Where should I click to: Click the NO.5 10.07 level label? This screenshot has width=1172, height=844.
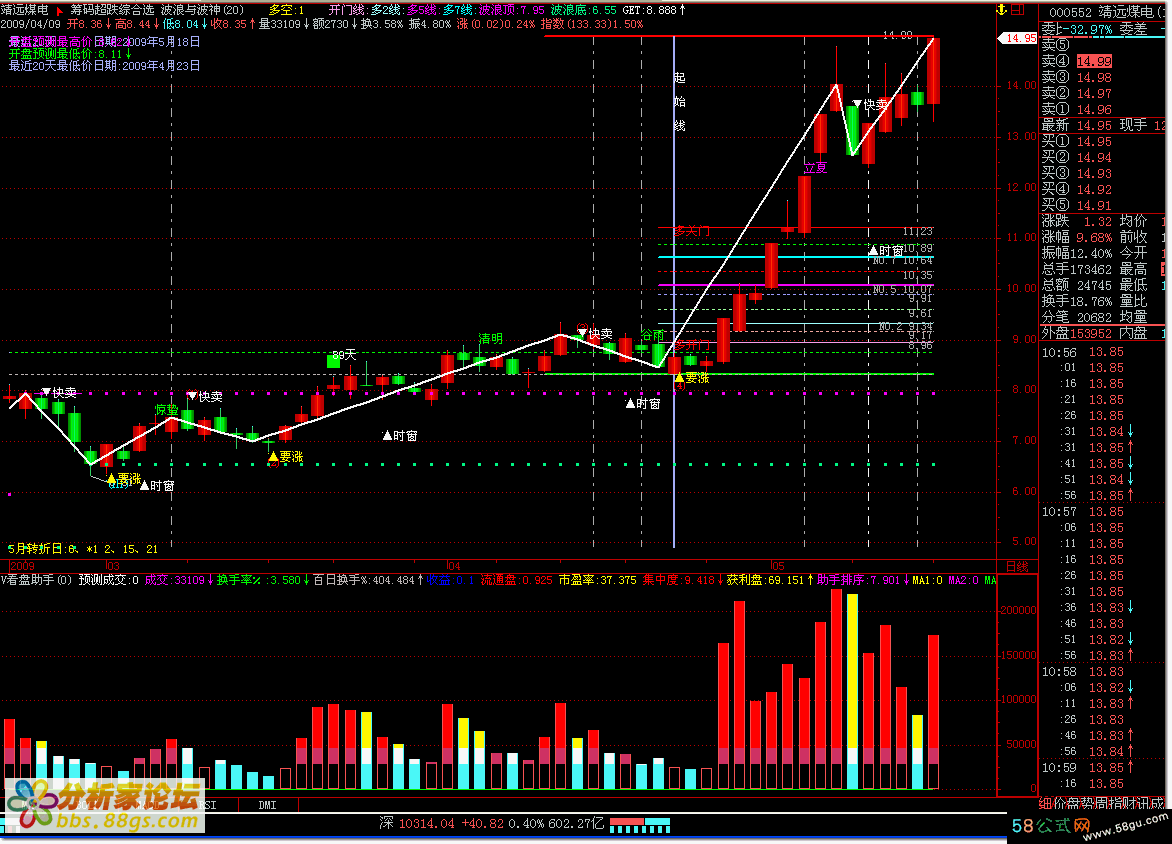[x=902, y=289]
